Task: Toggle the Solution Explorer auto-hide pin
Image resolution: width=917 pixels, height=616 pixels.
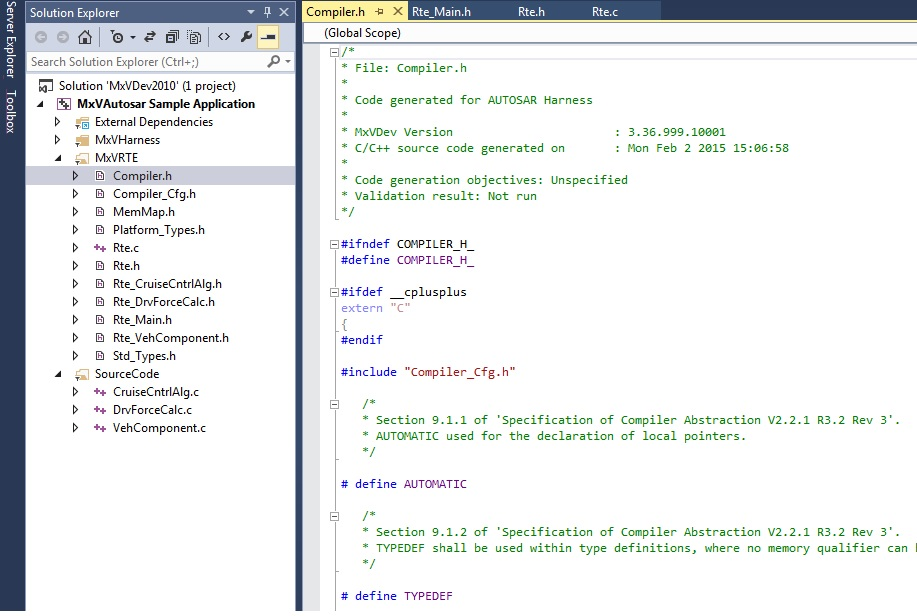Action: click(x=267, y=12)
